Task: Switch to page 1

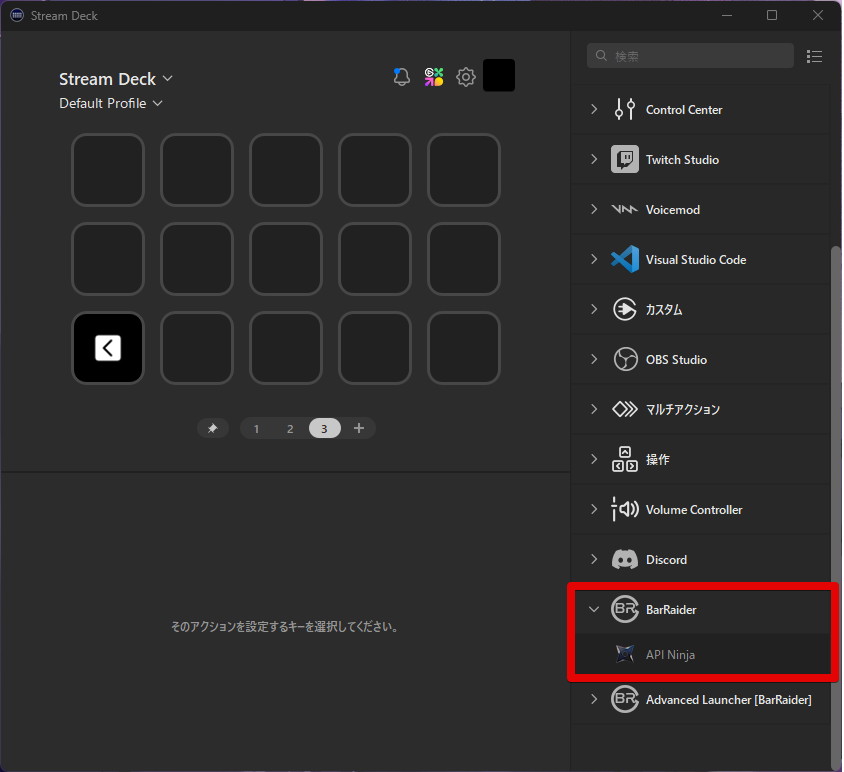Action: click(256, 429)
